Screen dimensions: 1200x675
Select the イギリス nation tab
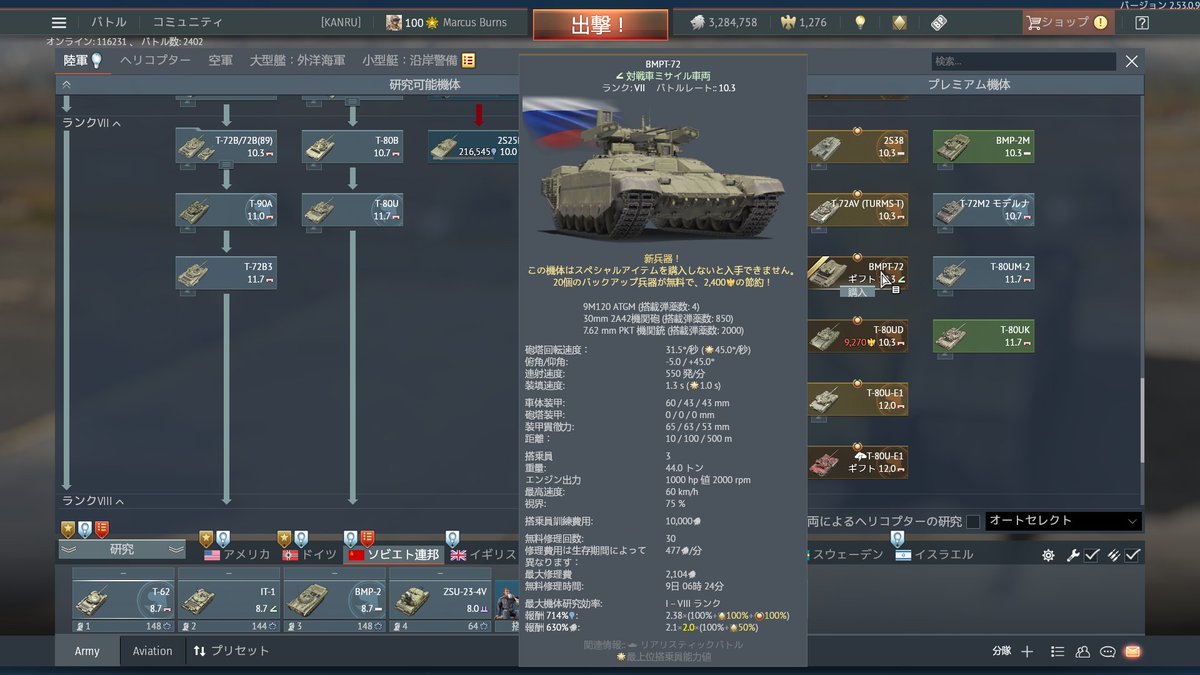[x=484, y=554]
